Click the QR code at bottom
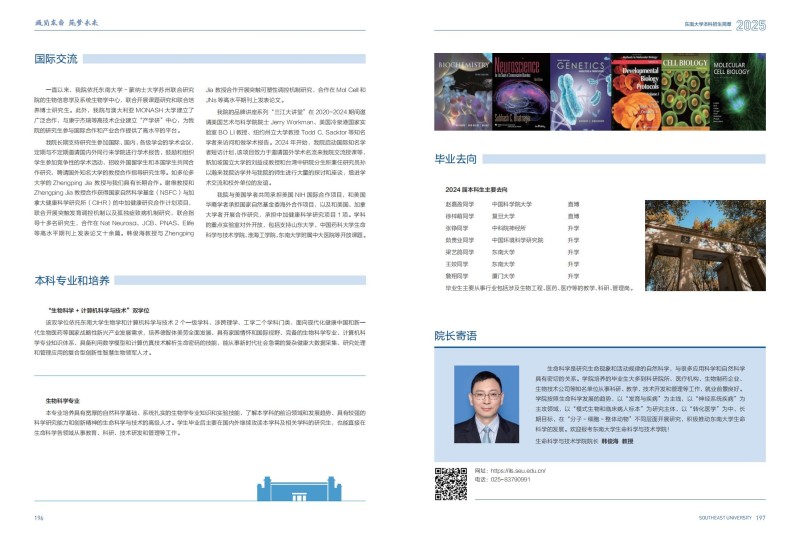The height and width of the screenshot is (543, 800). pos(451,484)
